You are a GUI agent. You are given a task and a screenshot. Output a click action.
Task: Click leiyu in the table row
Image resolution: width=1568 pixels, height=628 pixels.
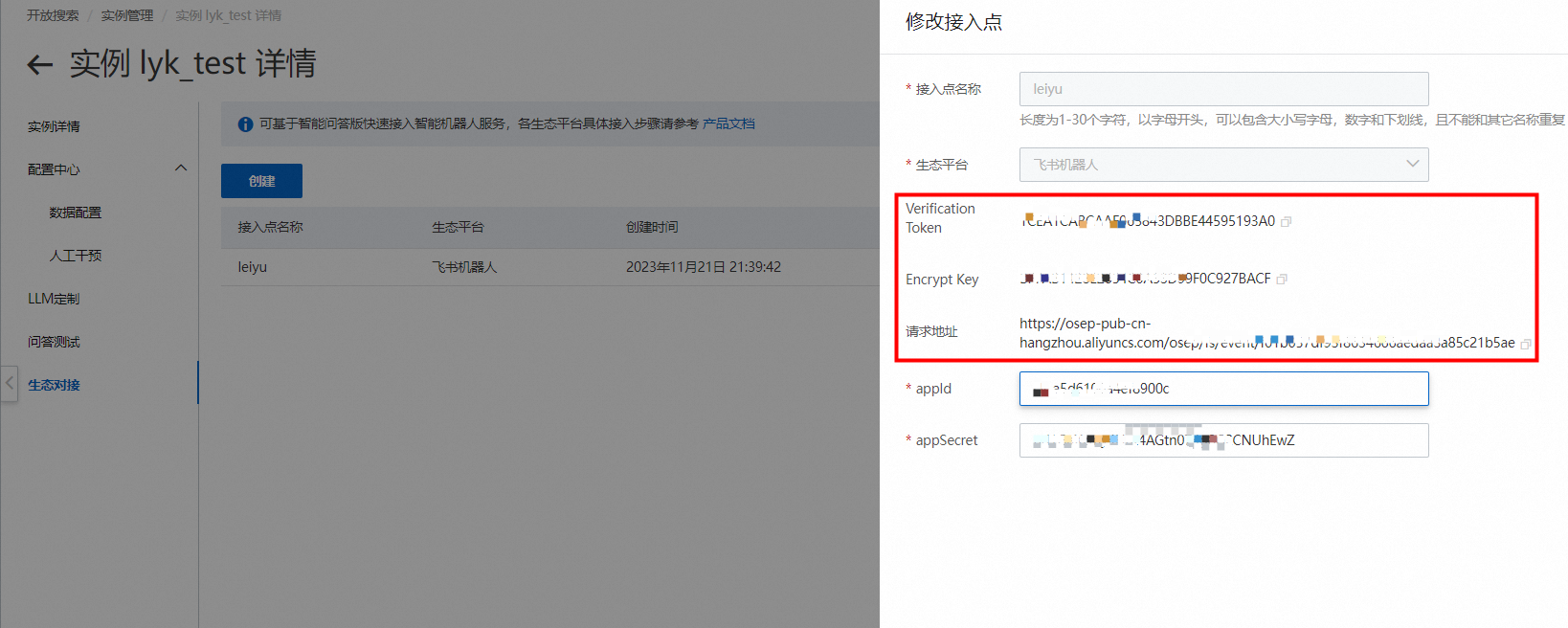tap(253, 267)
